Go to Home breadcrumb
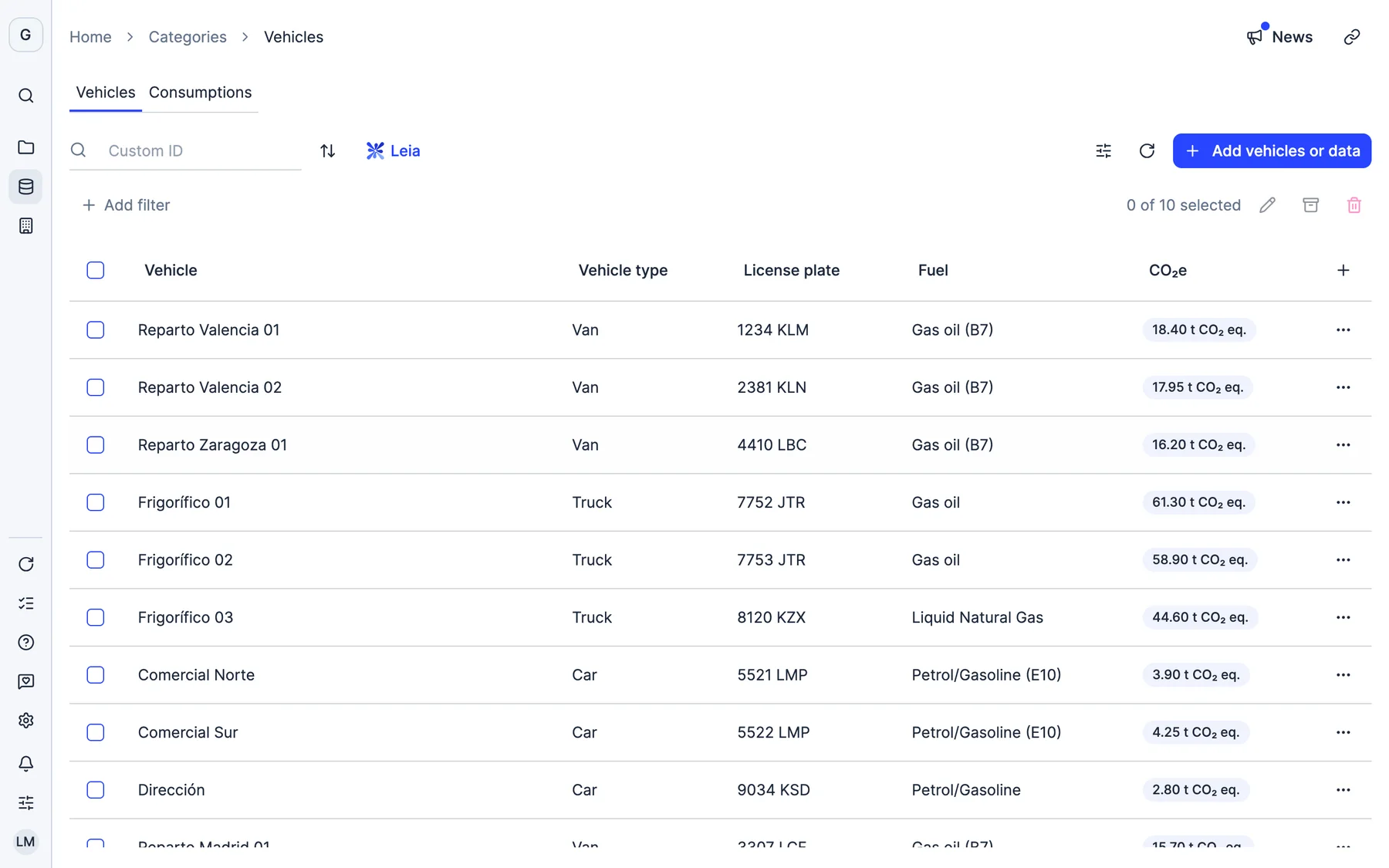The height and width of the screenshot is (868, 1389). click(x=90, y=37)
